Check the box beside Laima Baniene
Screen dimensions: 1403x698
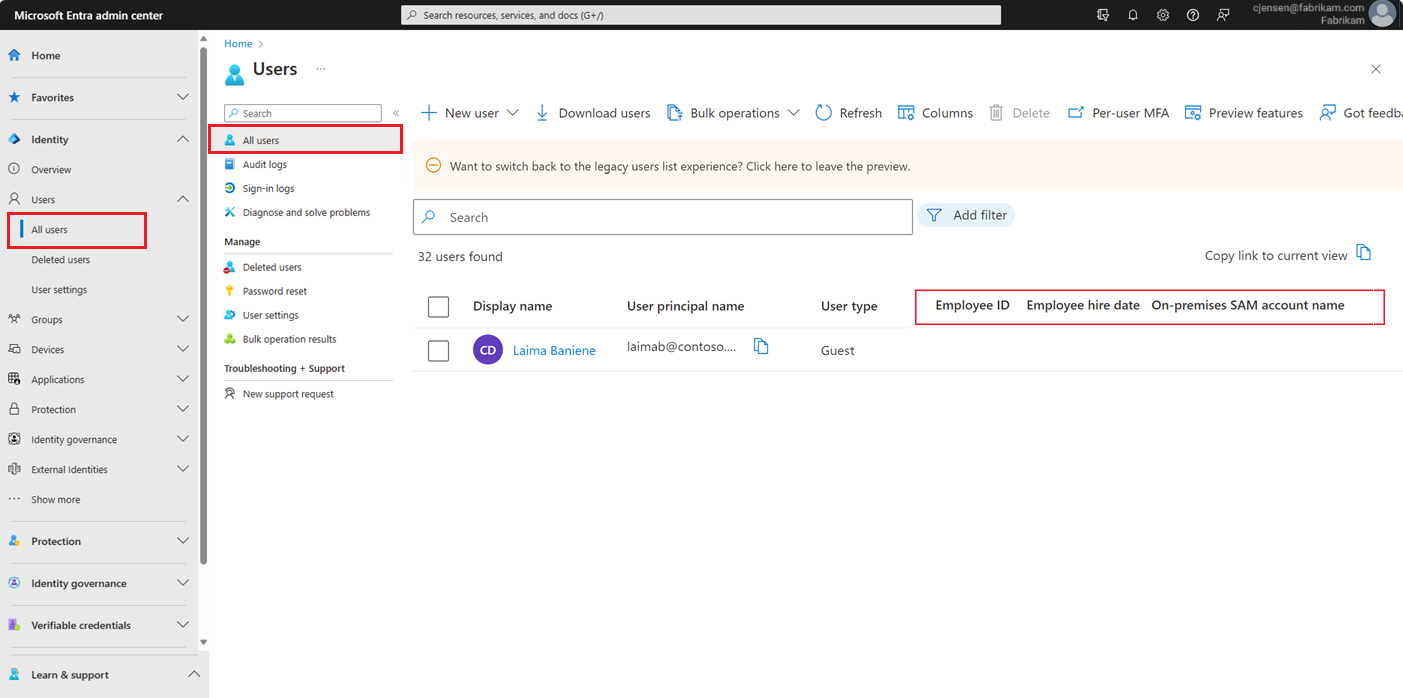tap(438, 350)
